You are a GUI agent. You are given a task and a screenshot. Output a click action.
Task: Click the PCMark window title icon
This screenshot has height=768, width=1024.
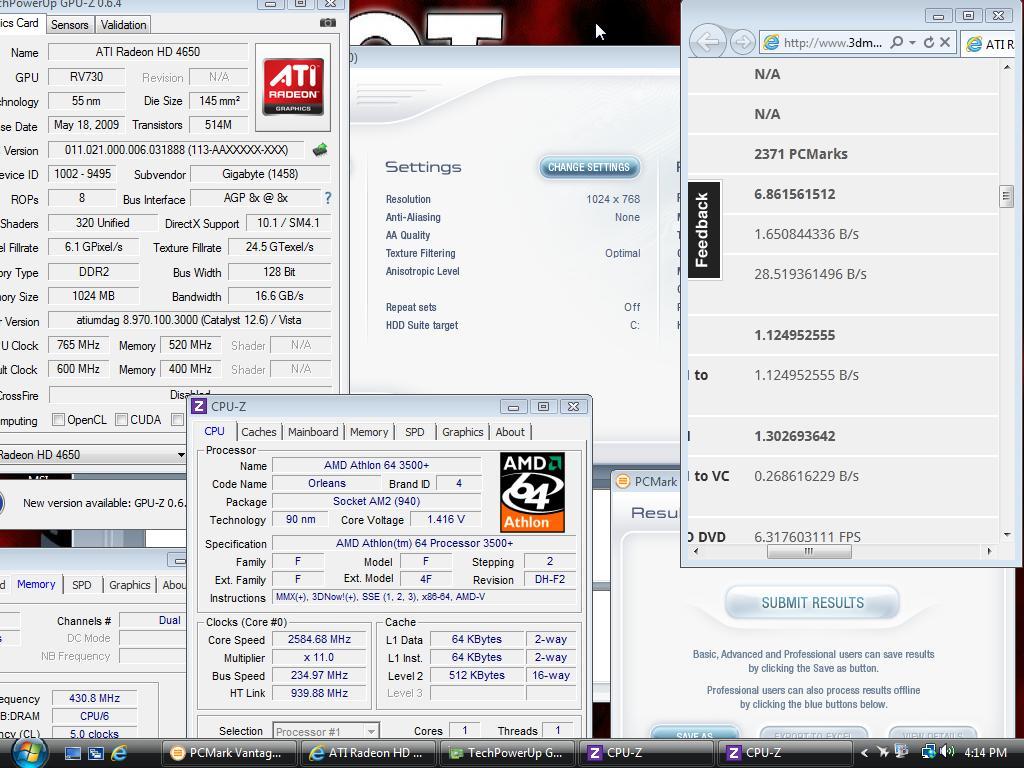click(622, 481)
